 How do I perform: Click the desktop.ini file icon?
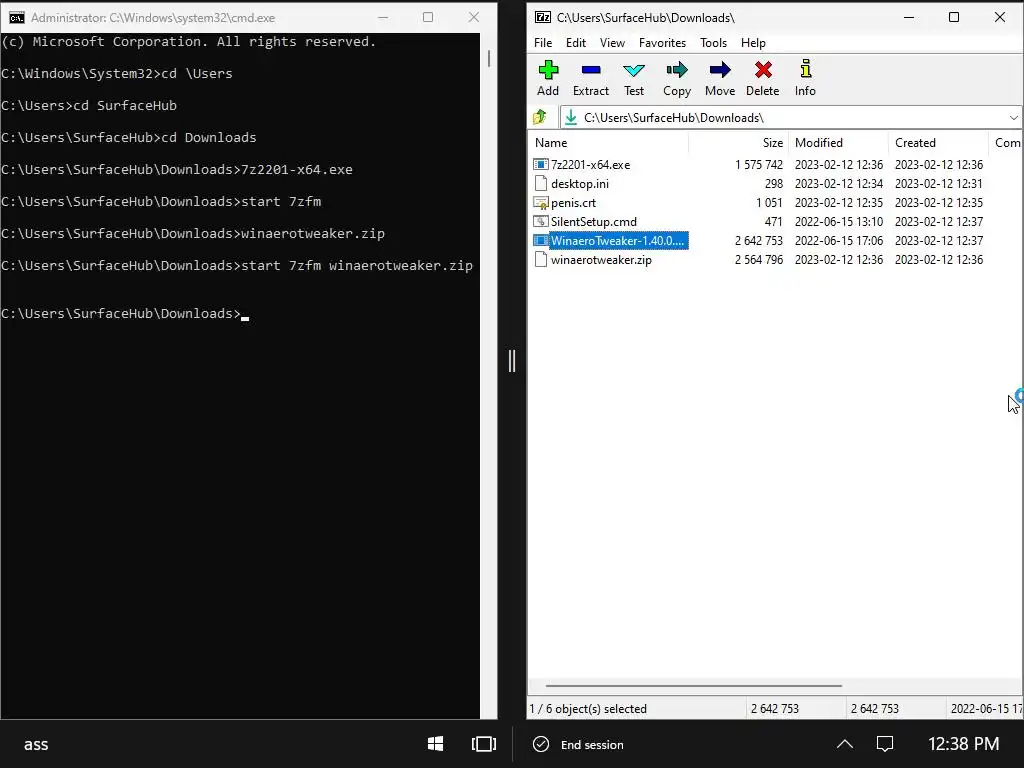(x=541, y=184)
